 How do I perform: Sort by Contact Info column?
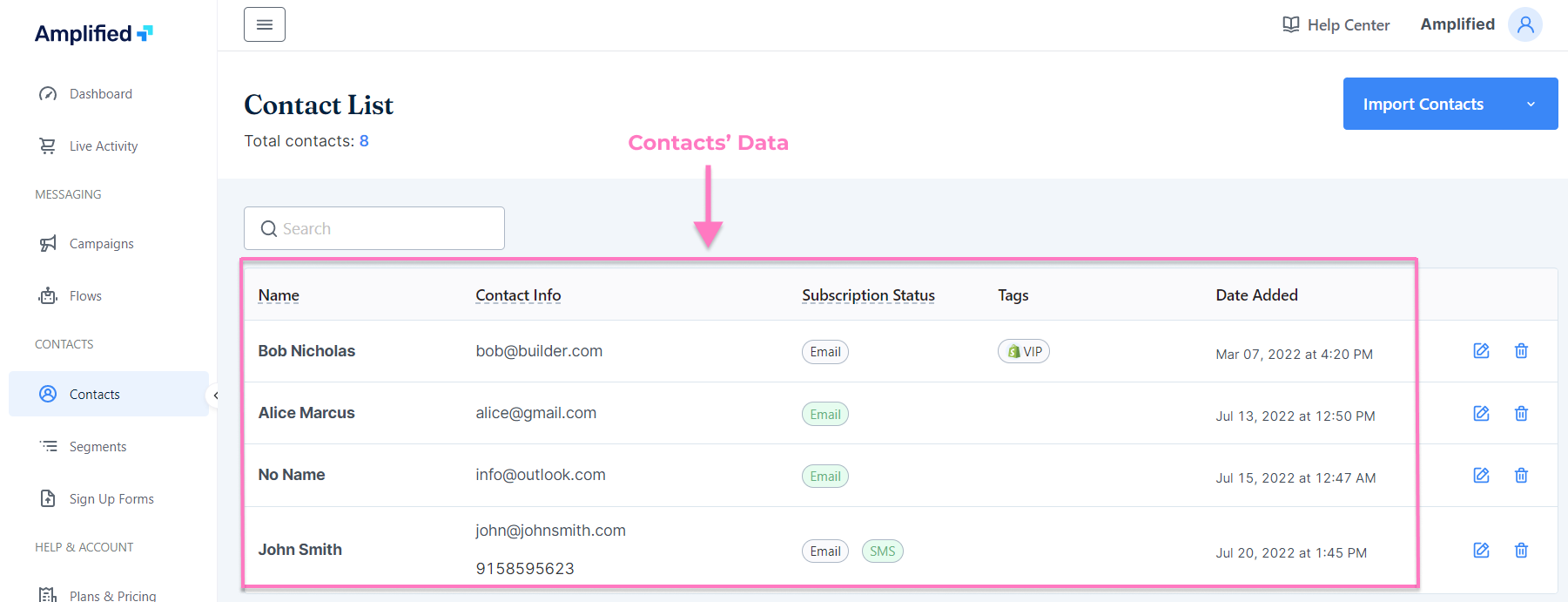pos(518,295)
